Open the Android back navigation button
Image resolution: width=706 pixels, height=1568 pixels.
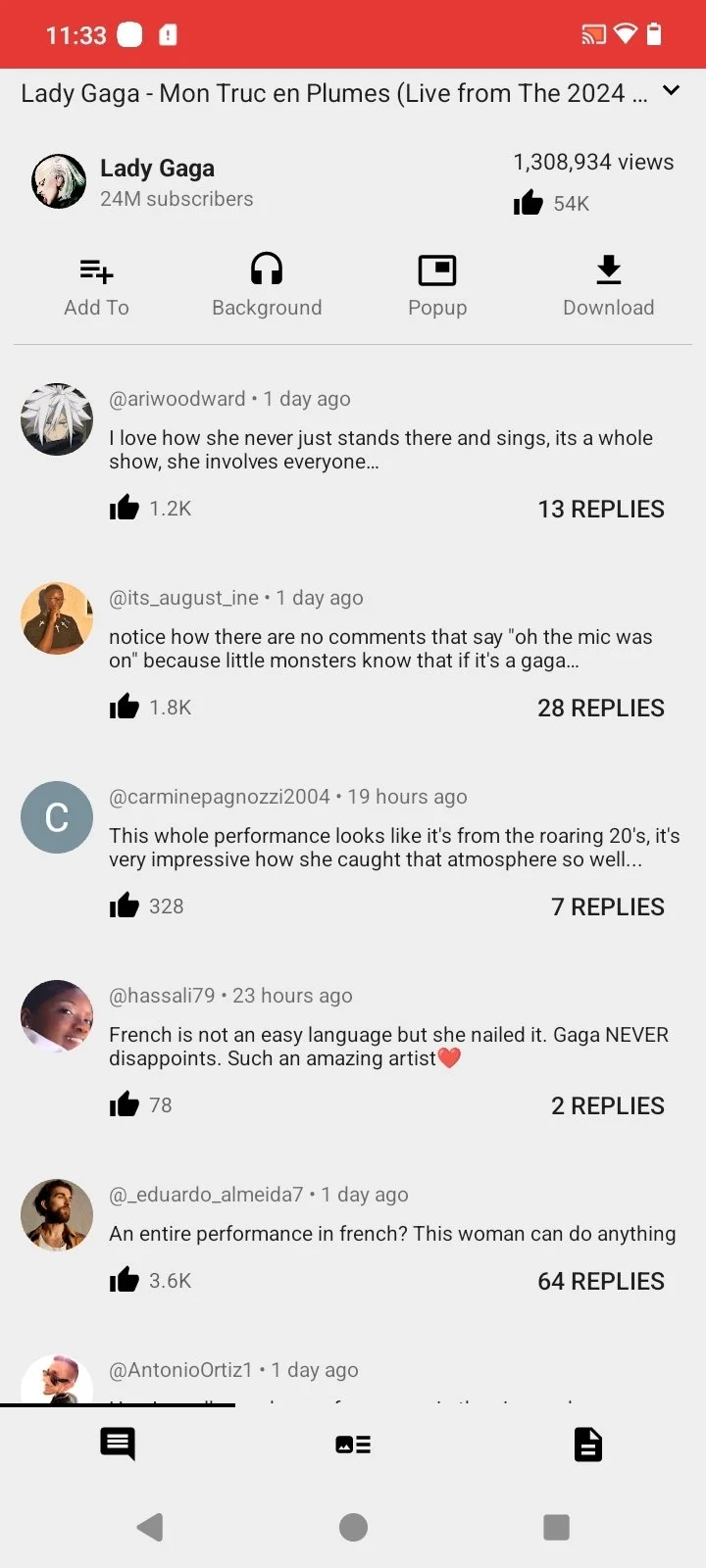[x=150, y=1526]
